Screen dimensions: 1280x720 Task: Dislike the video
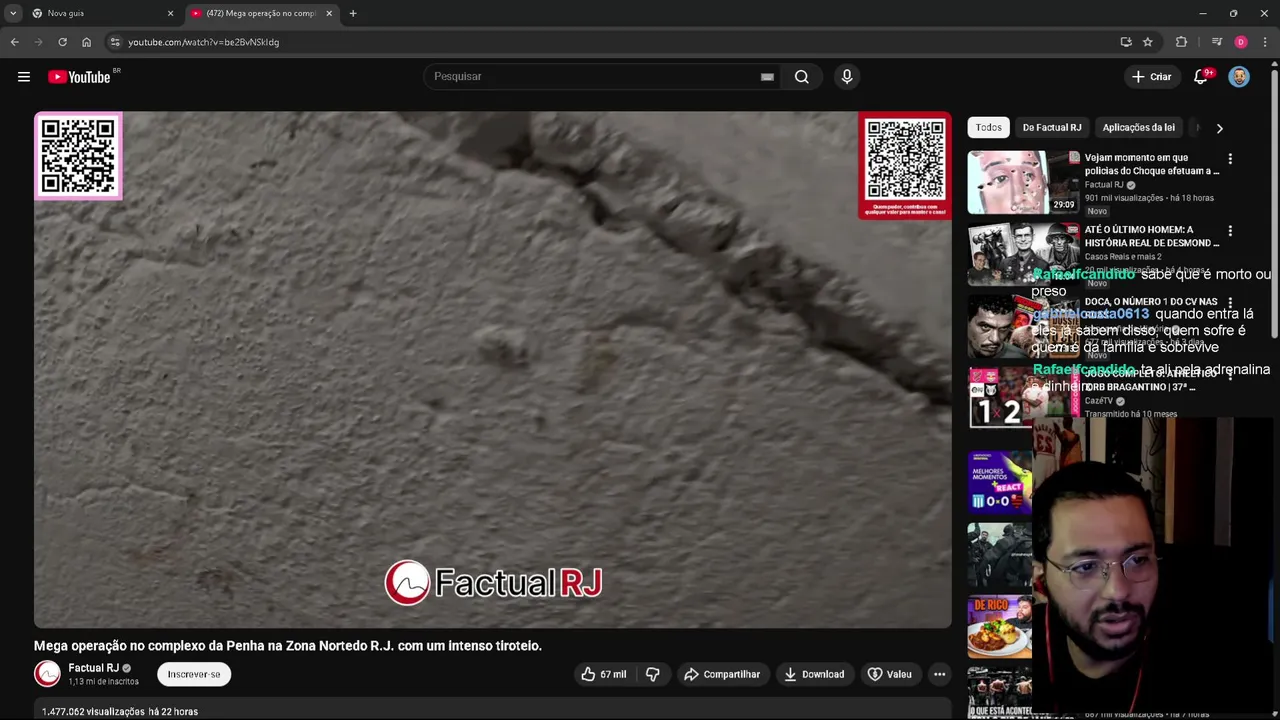(x=652, y=674)
